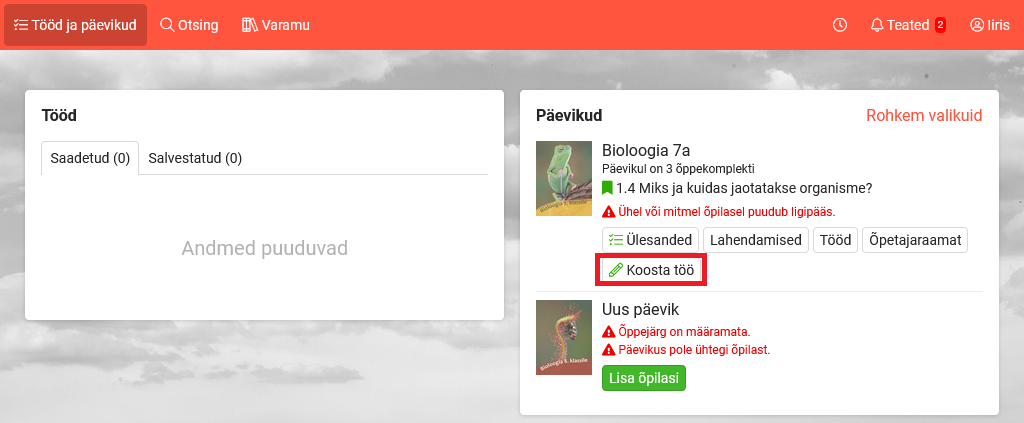The width and height of the screenshot is (1024, 423).
Task: Click the Rohkem valikuid link
Action: [x=924, y=116]
